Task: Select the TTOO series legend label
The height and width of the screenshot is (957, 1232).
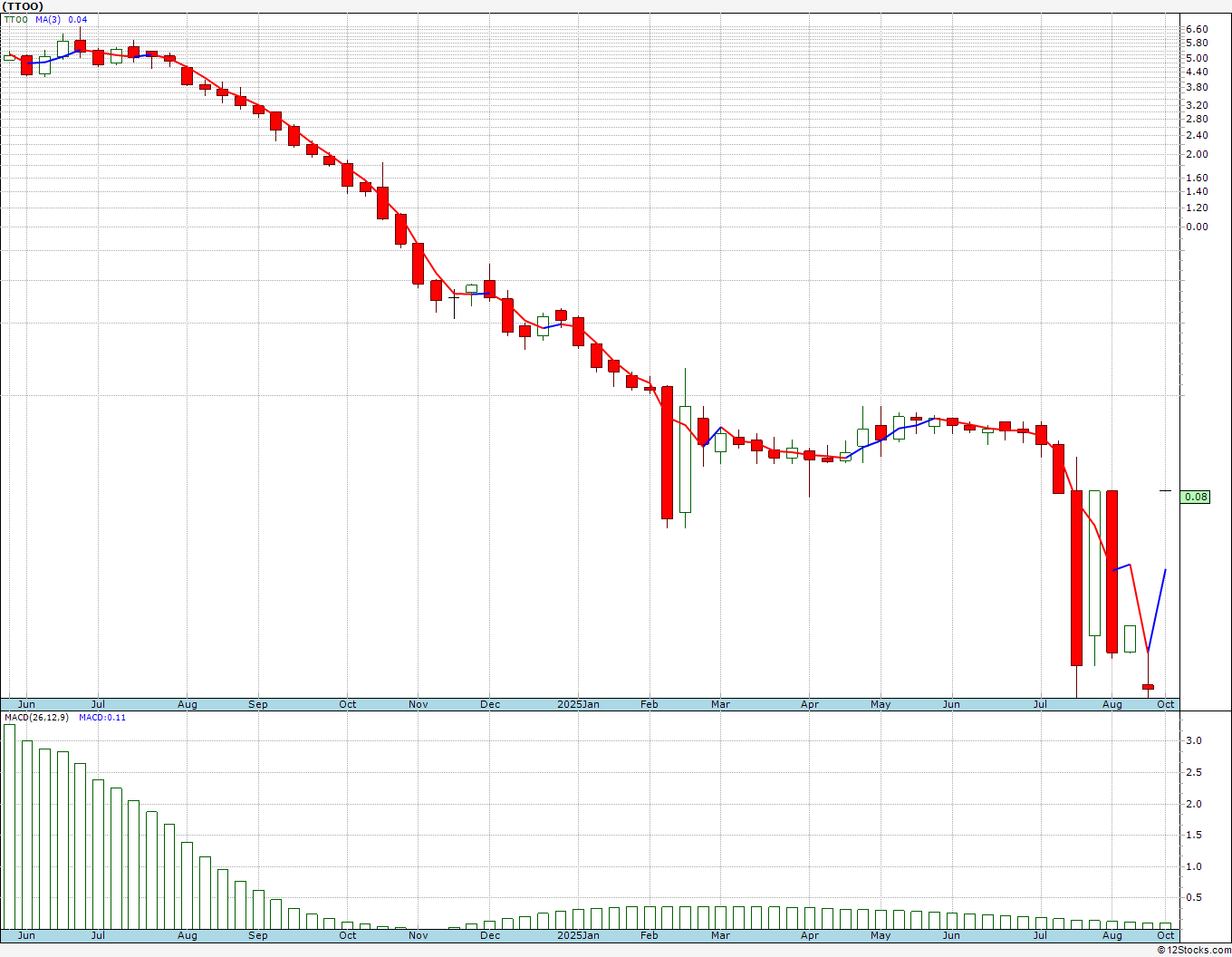Action: pyautogui.click(x=16, y=19)
